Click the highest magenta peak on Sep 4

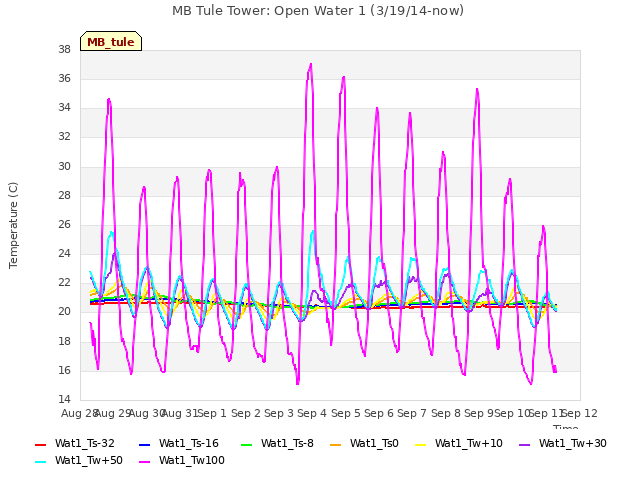311,64
